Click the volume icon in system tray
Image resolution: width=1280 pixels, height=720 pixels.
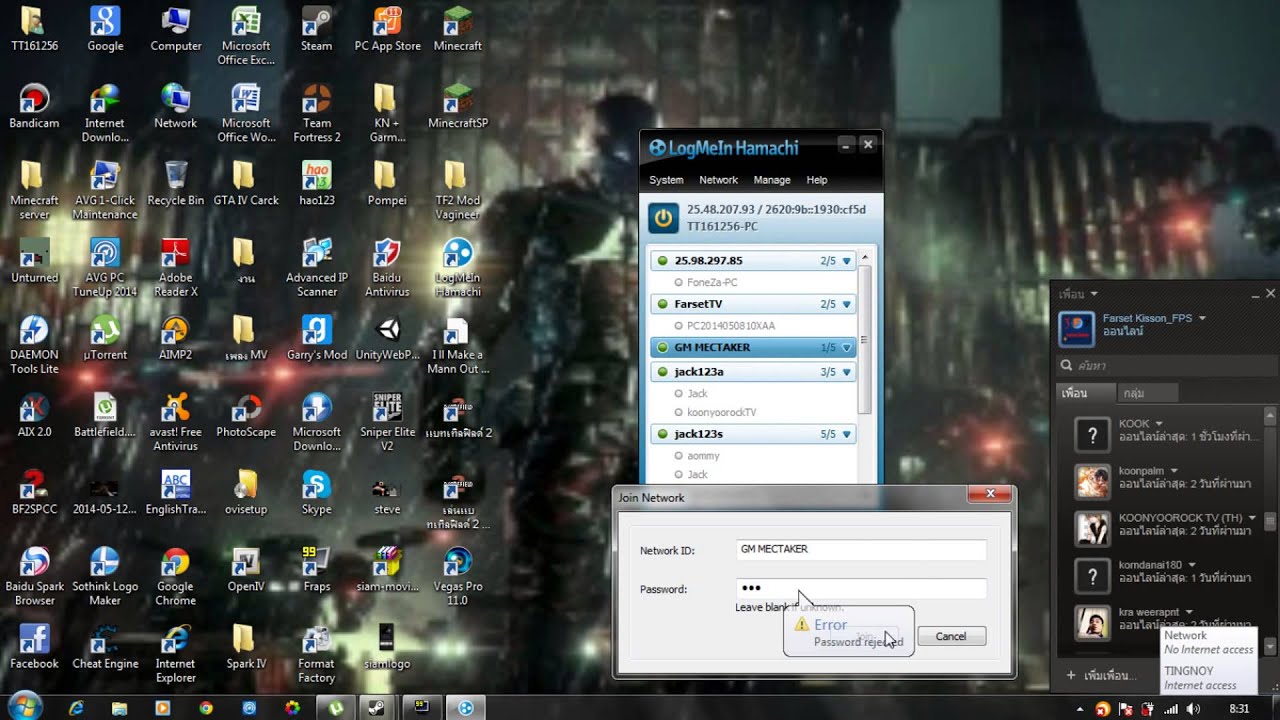(x=1193, y=708)
